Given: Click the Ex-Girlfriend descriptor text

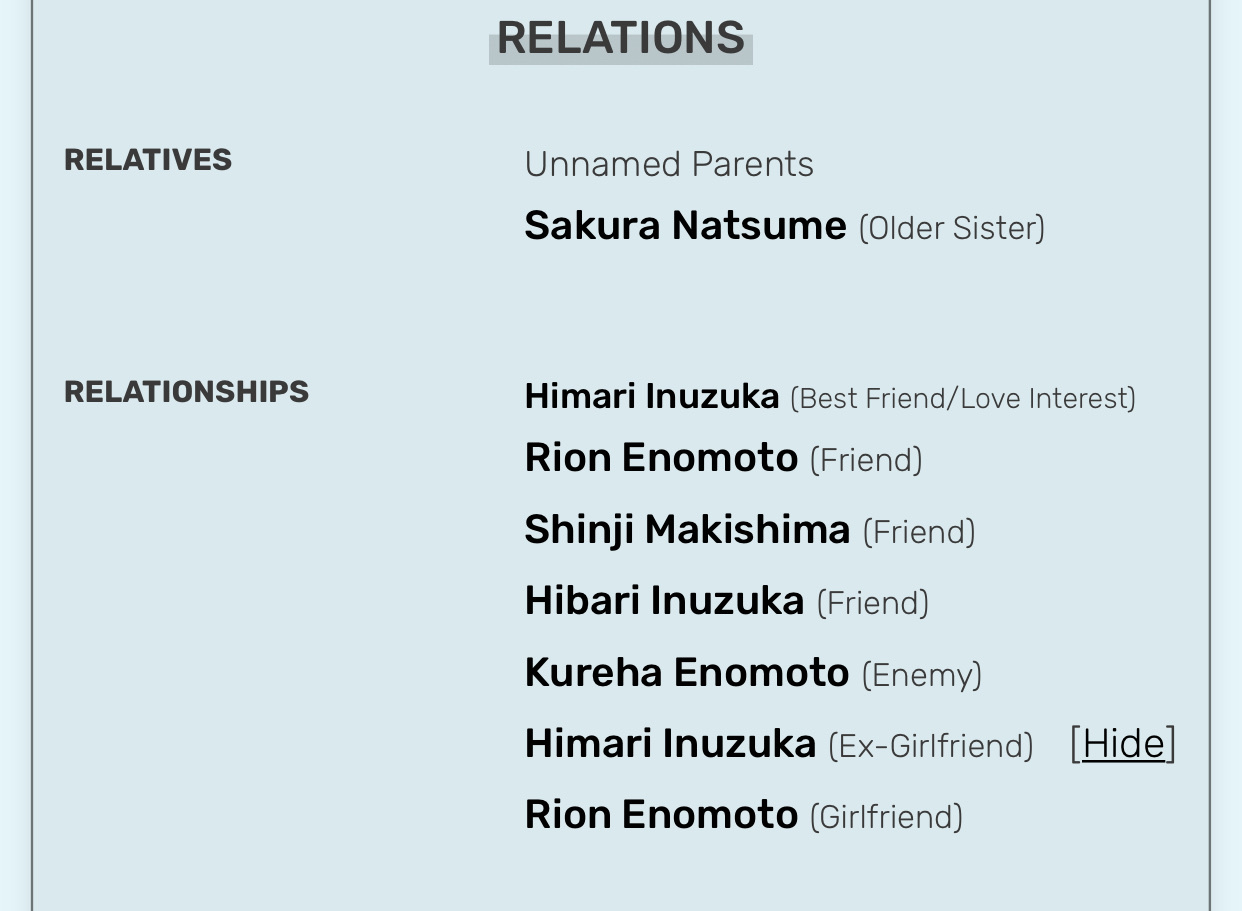Looking at the screenshot, I should pos(930,746).
